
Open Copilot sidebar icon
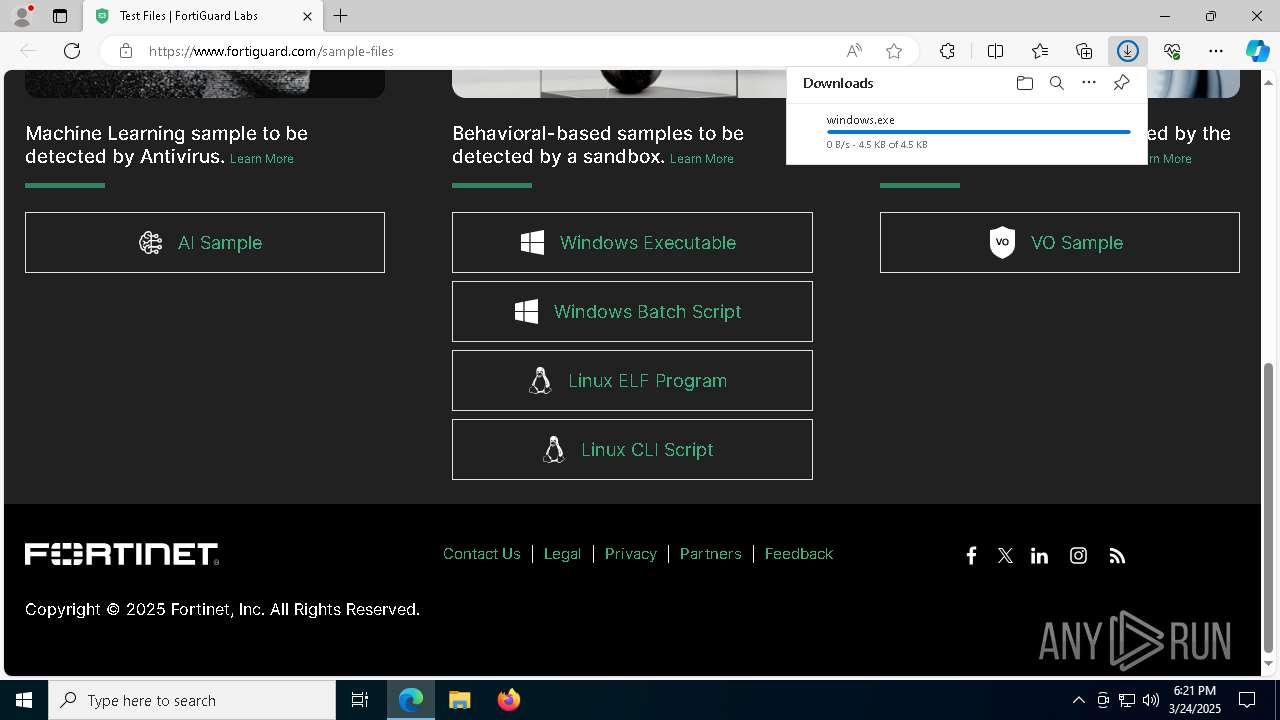tap(1257, 51)
